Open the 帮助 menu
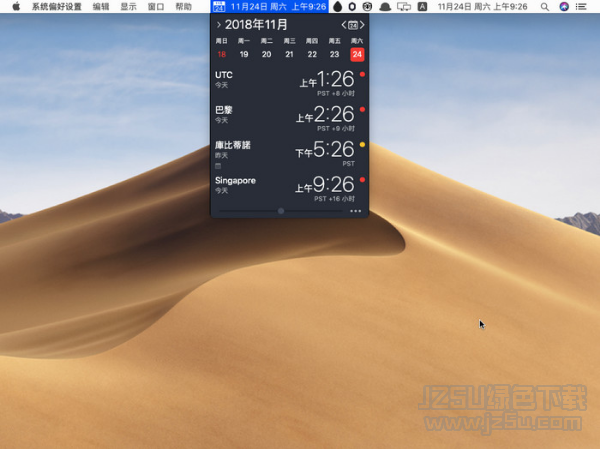 (x=184, y=7)
